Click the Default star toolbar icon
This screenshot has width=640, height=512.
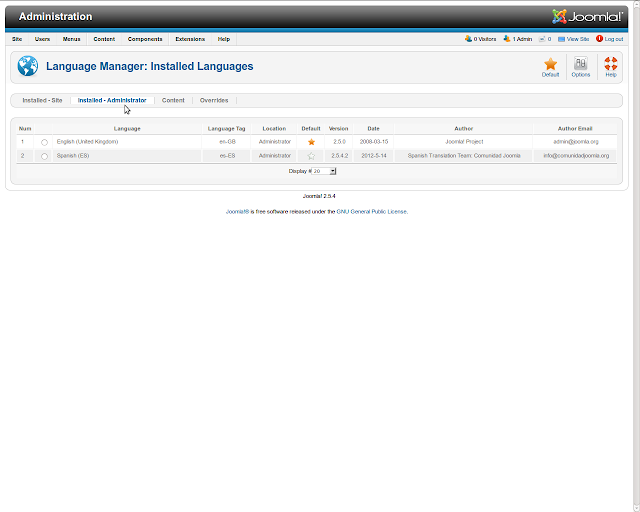550,67
